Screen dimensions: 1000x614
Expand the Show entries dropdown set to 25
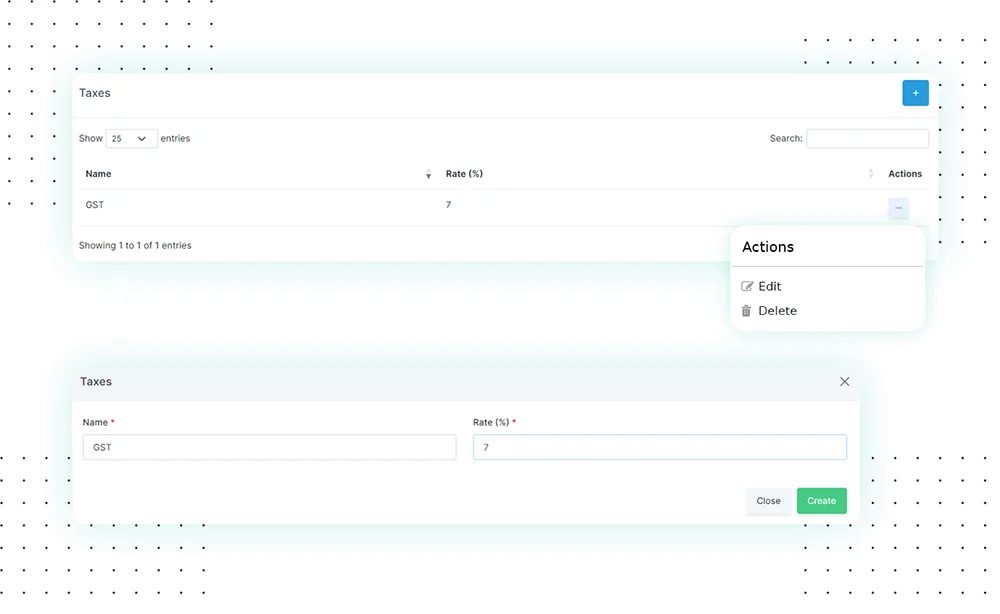coord(131,139)
